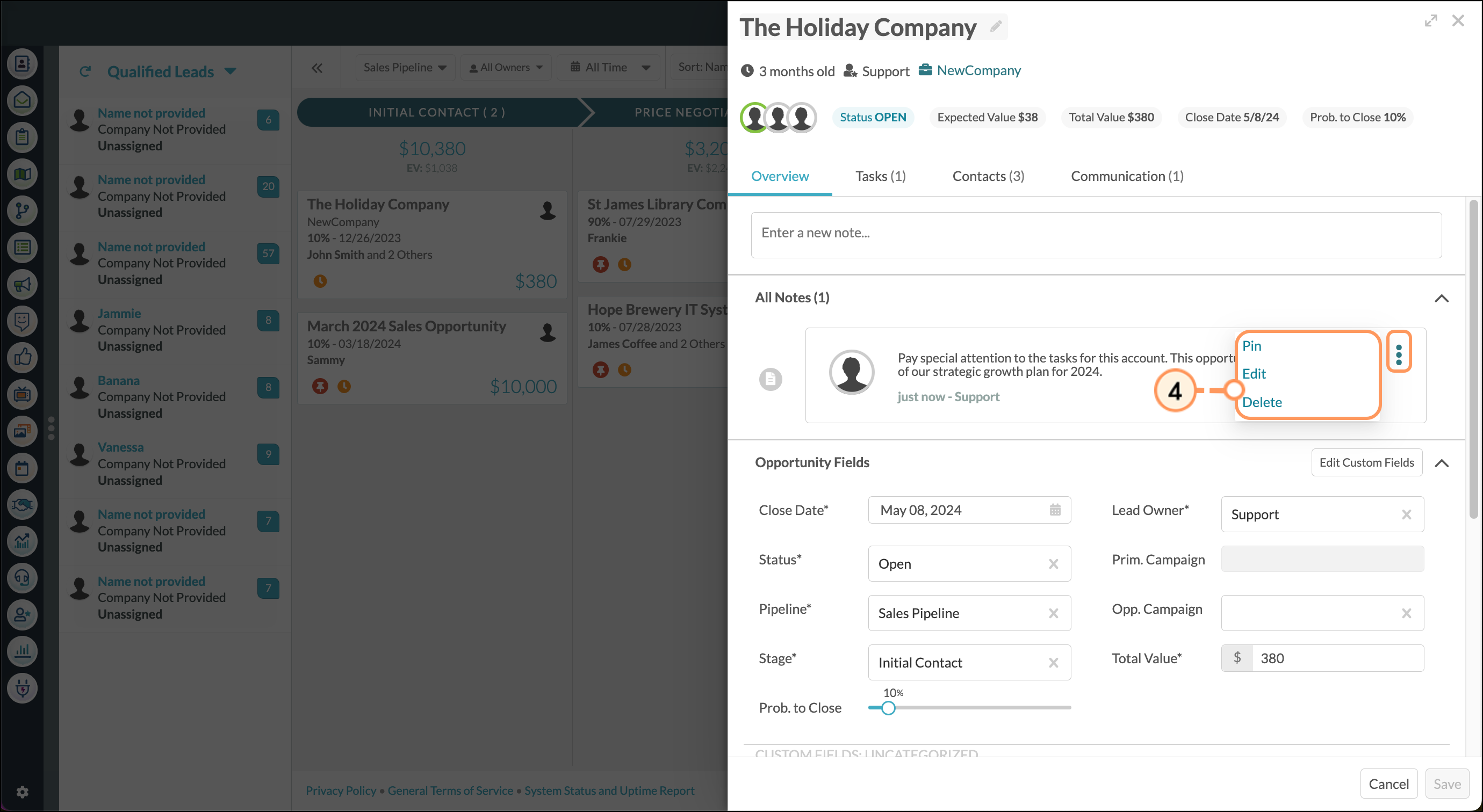Click the Edit Custom Fields button
This screenshot has height=812, width=1483.
click(x=1366, y=463)
